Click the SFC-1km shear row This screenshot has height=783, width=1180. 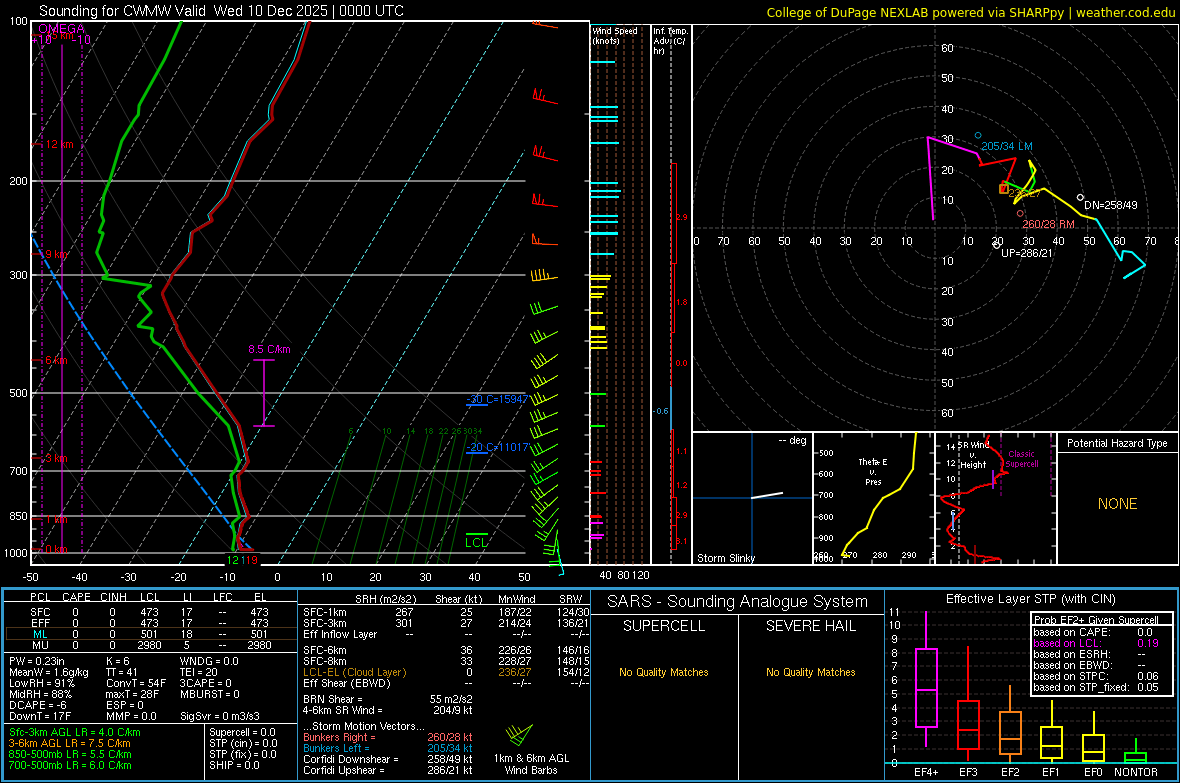click(446, 612)
